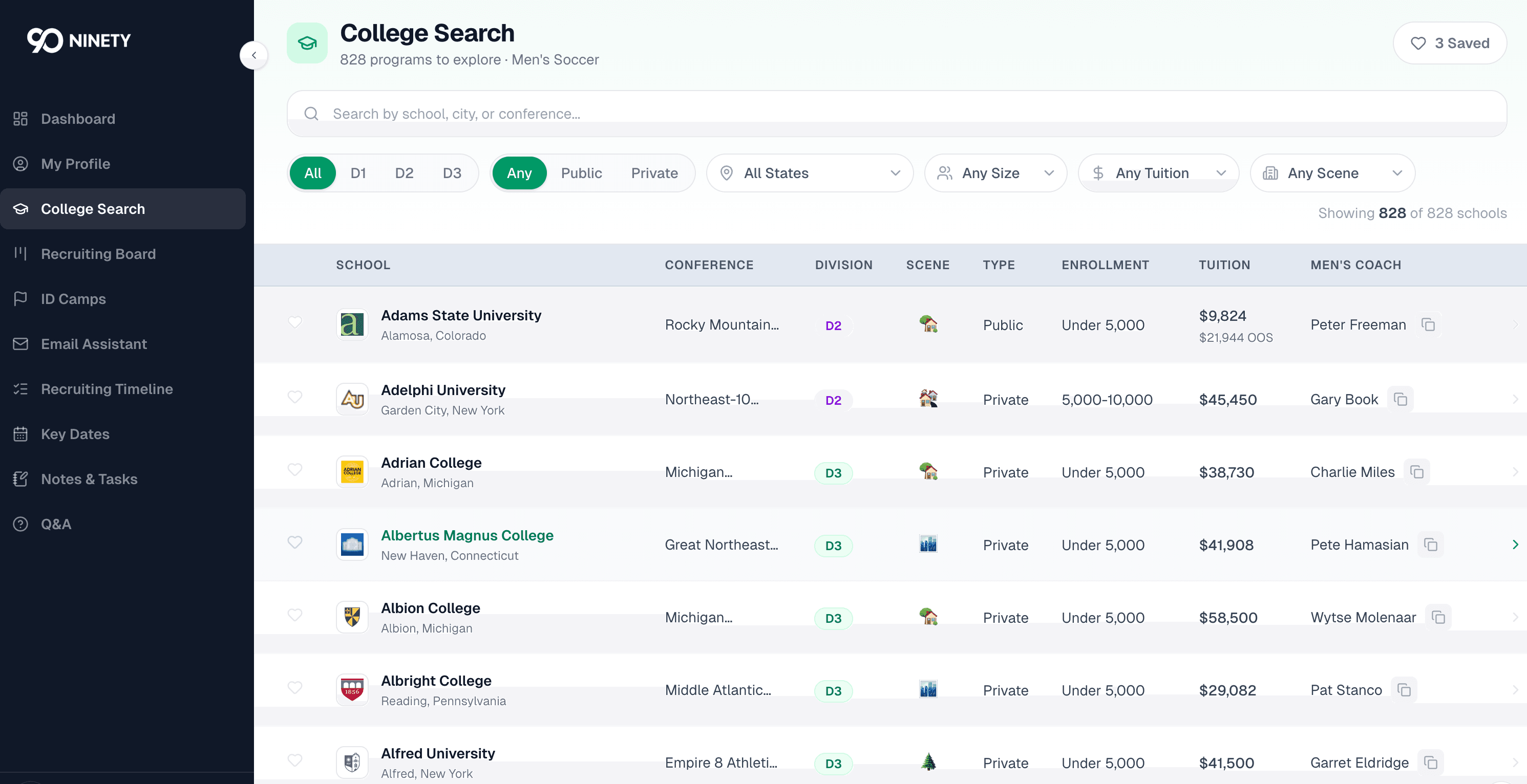Expand the Any Size dropdown
Image resolution: width=1527 pixels, height=784 pixels.
click(995, 173)
